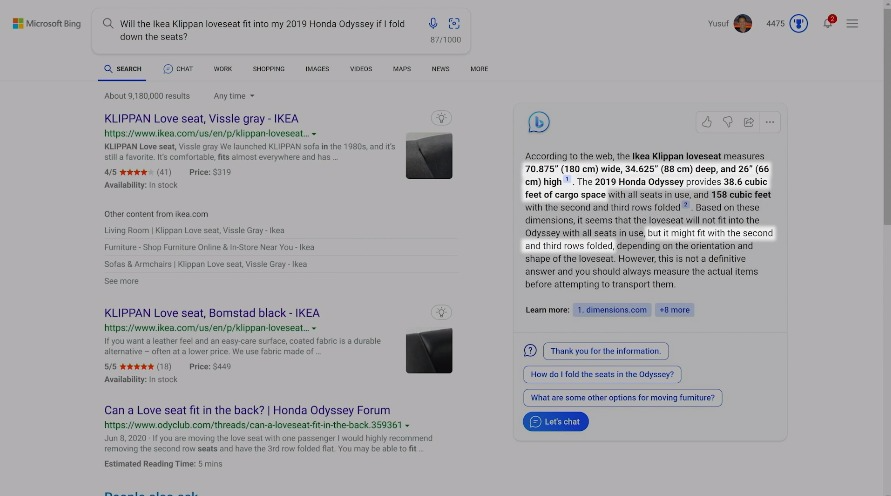The image size is (891, 496).
Task: Click 'Estimated Reading Time: 5 mins' text
Action: (x=163, y=464)
